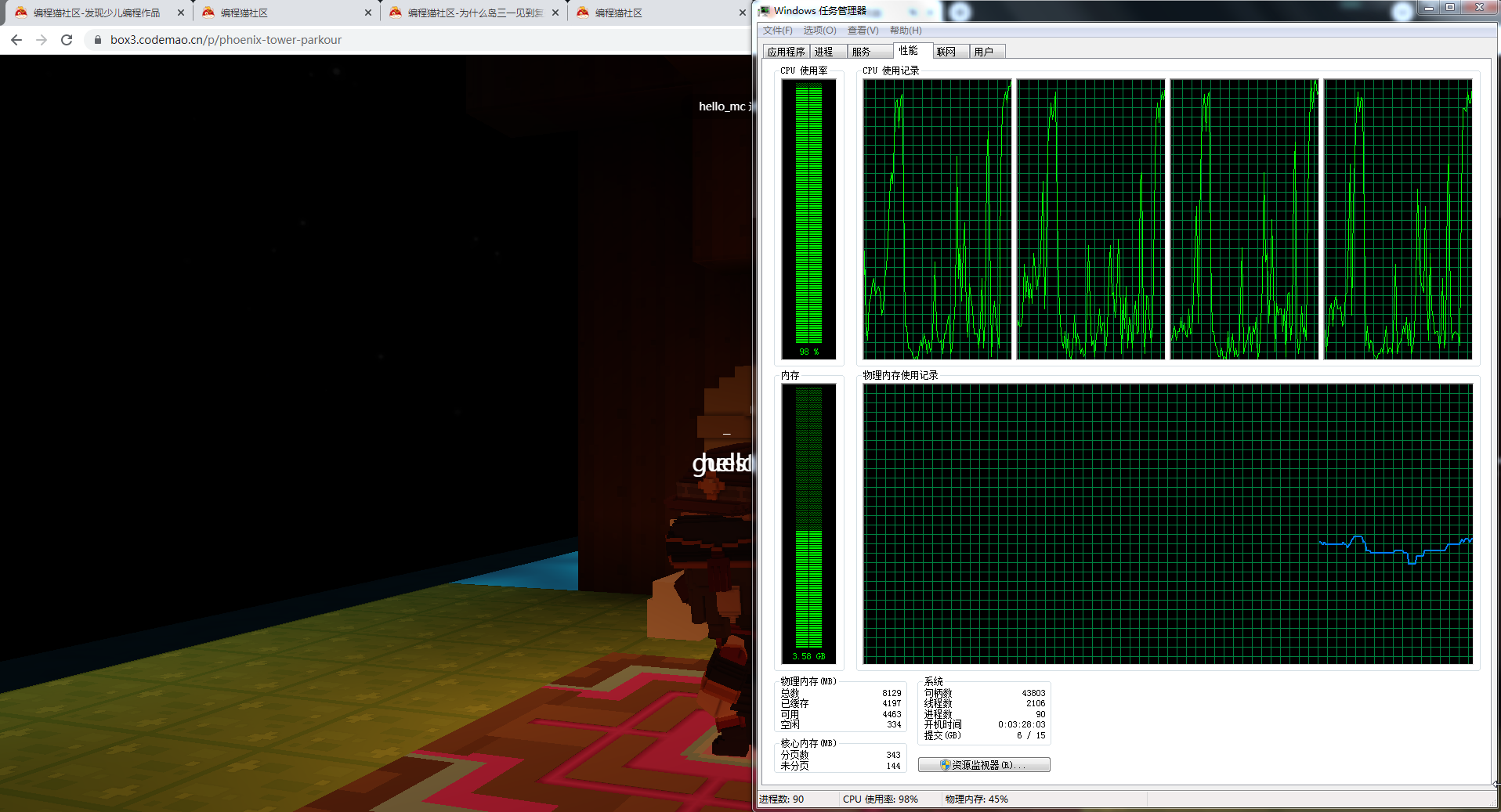Select the 性能 tab
Viewport: 1501px width, 812px height.
point(913,51)
